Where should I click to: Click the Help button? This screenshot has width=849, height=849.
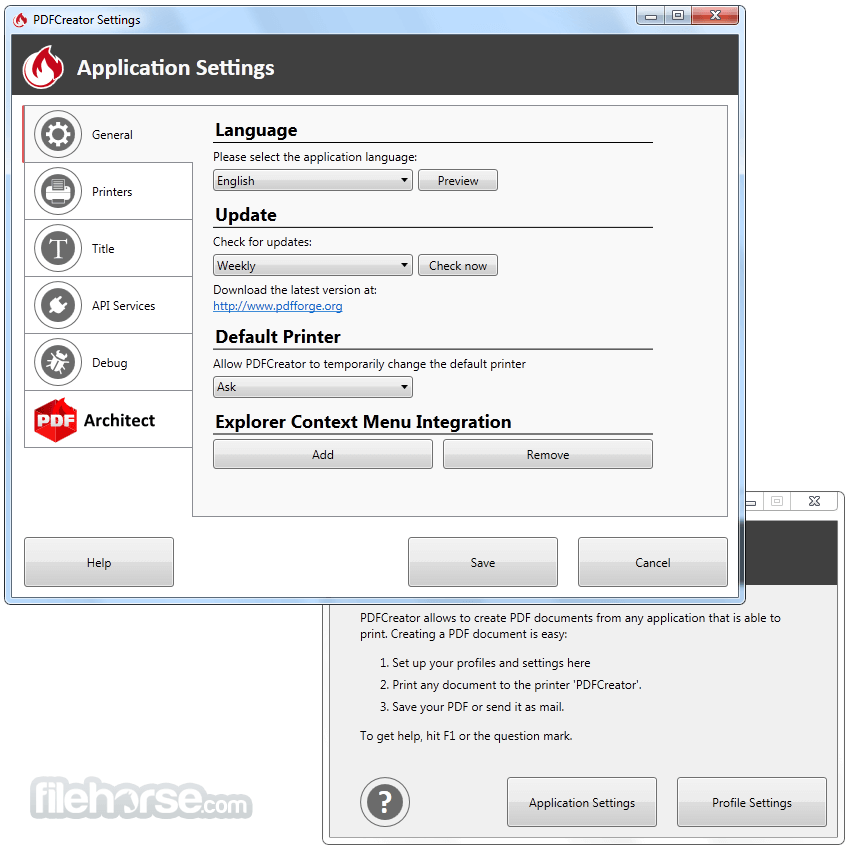pyautogui.click(x=99, y=562)
